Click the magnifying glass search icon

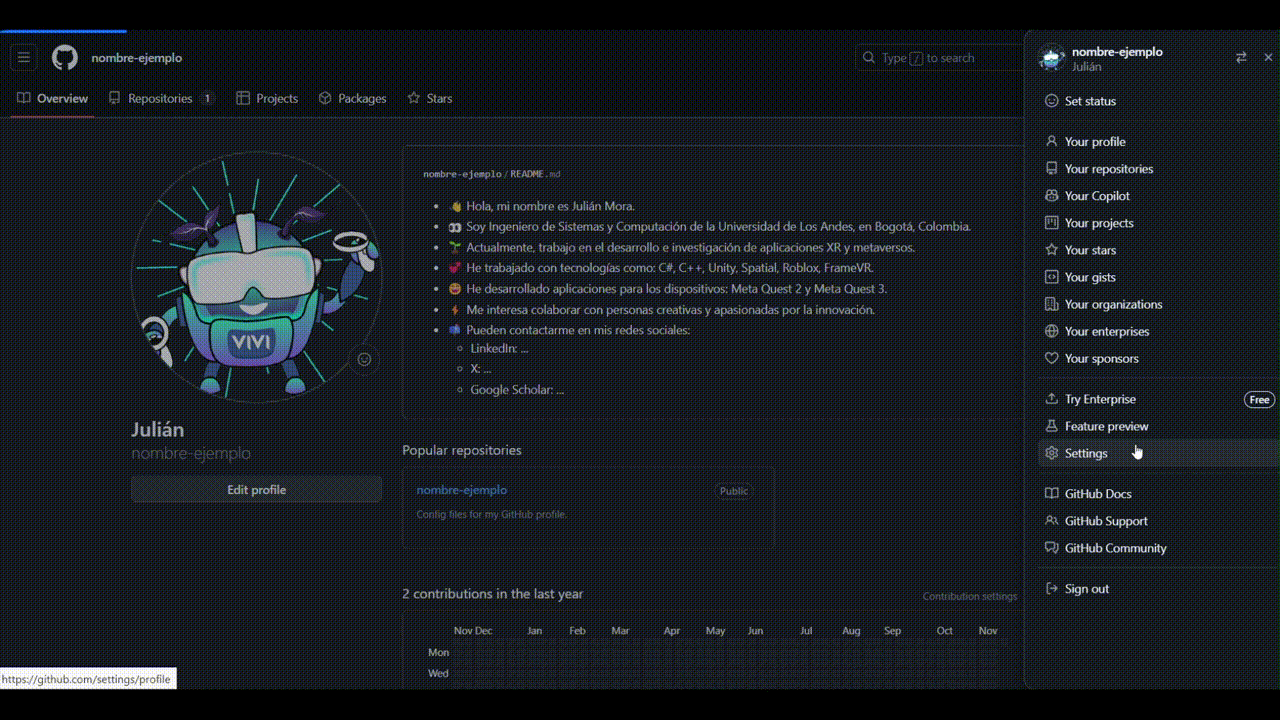pyautogui.click(x=868, y=57)
